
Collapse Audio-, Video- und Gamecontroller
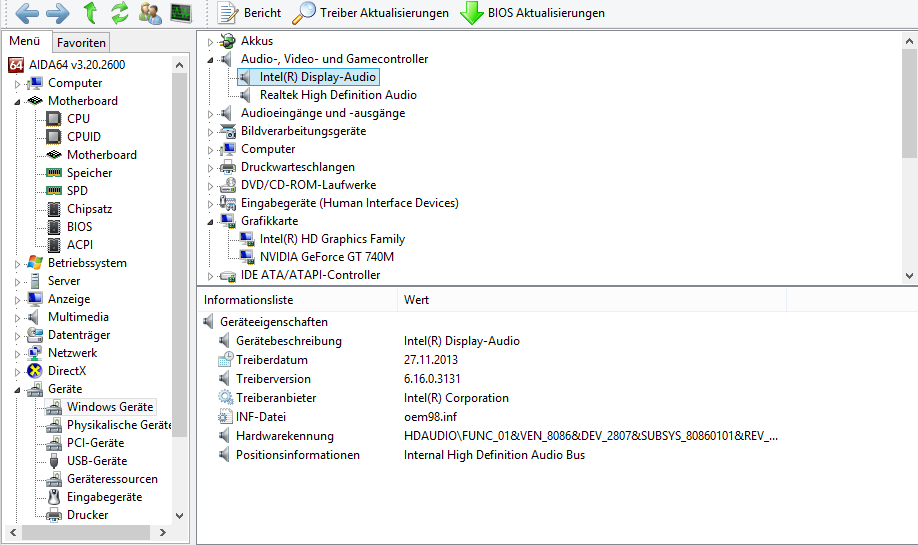click(210, 60)
